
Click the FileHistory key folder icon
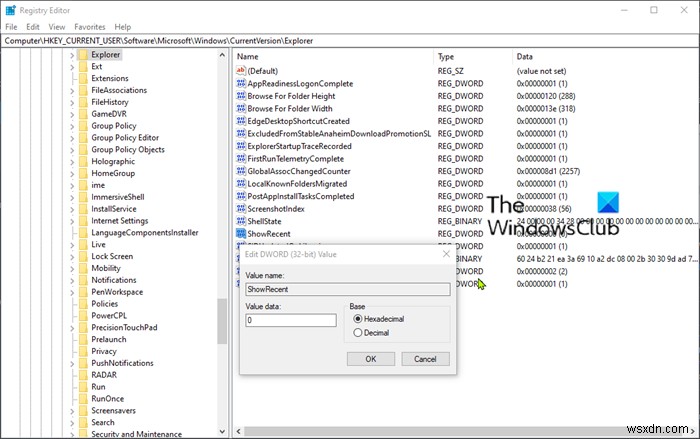[x=83, y=102]
